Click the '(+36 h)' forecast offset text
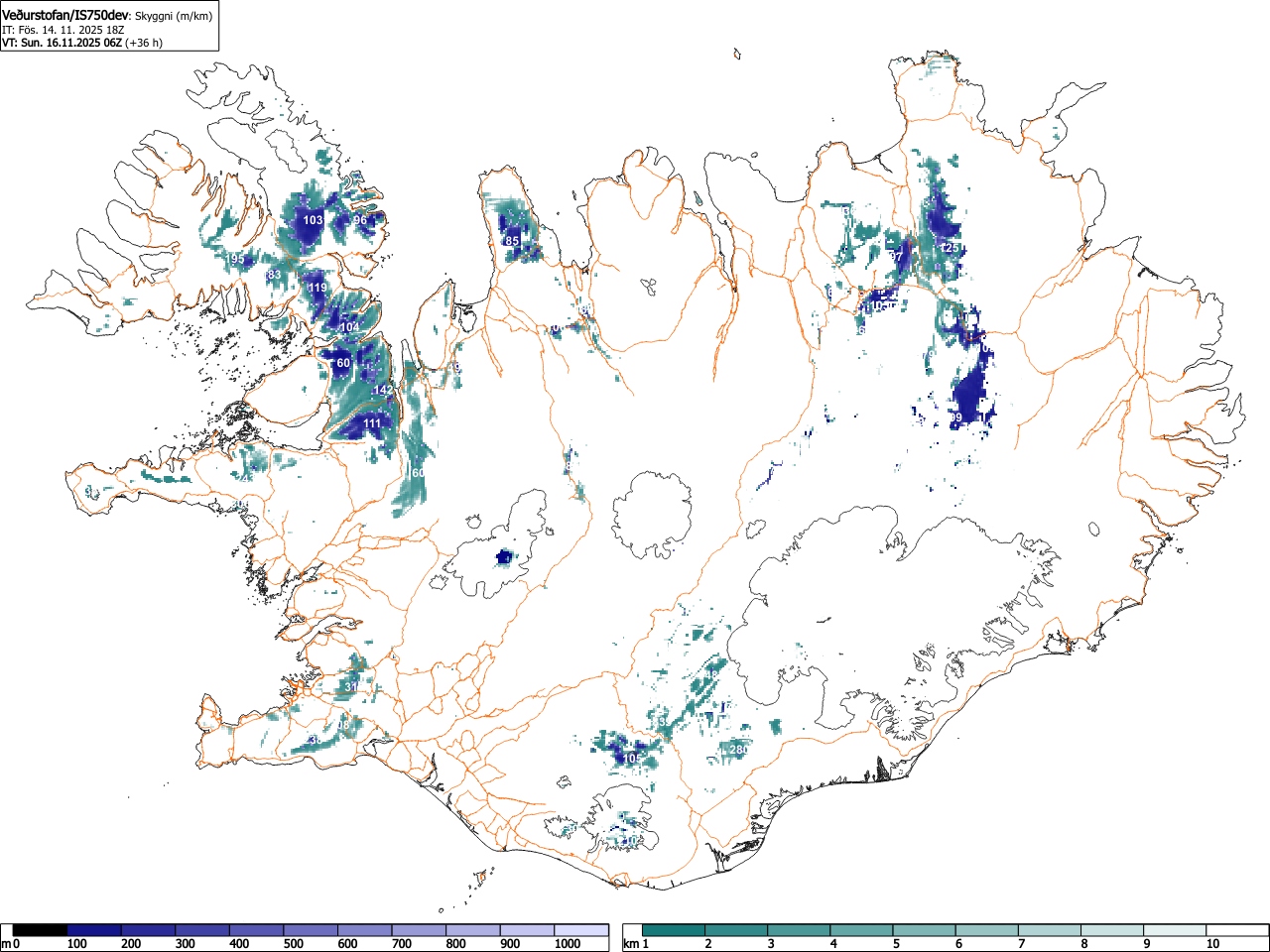Image resolution: width=1270 pixels, height=952 pixels. (144, 43)
